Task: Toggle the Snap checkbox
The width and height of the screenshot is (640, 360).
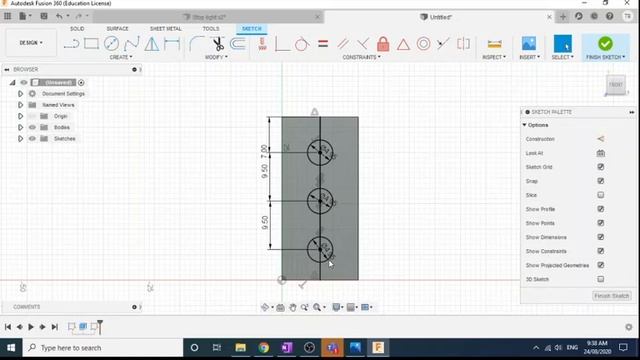Action: pyautogui.click(x=600, y=181)
